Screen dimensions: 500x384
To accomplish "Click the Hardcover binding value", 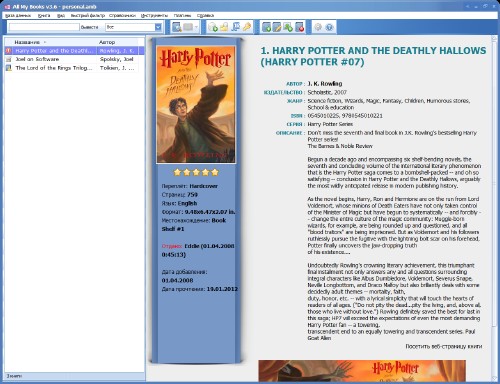I will (x=203, y=186).
